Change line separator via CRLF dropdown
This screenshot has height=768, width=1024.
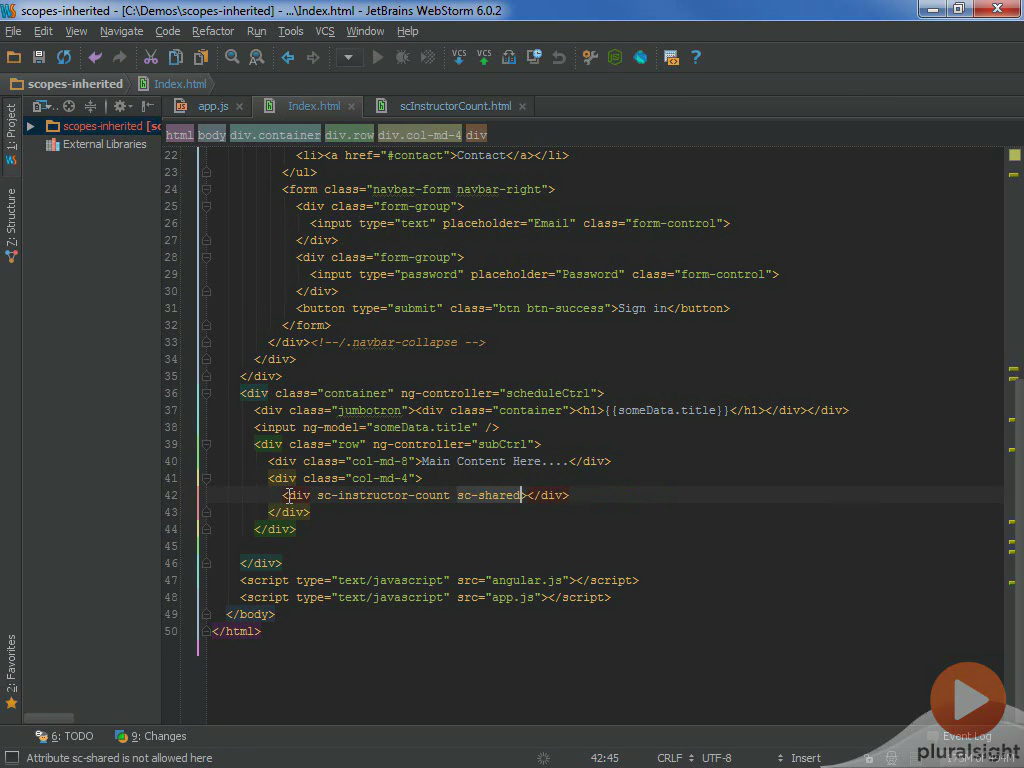pos(675,758)
